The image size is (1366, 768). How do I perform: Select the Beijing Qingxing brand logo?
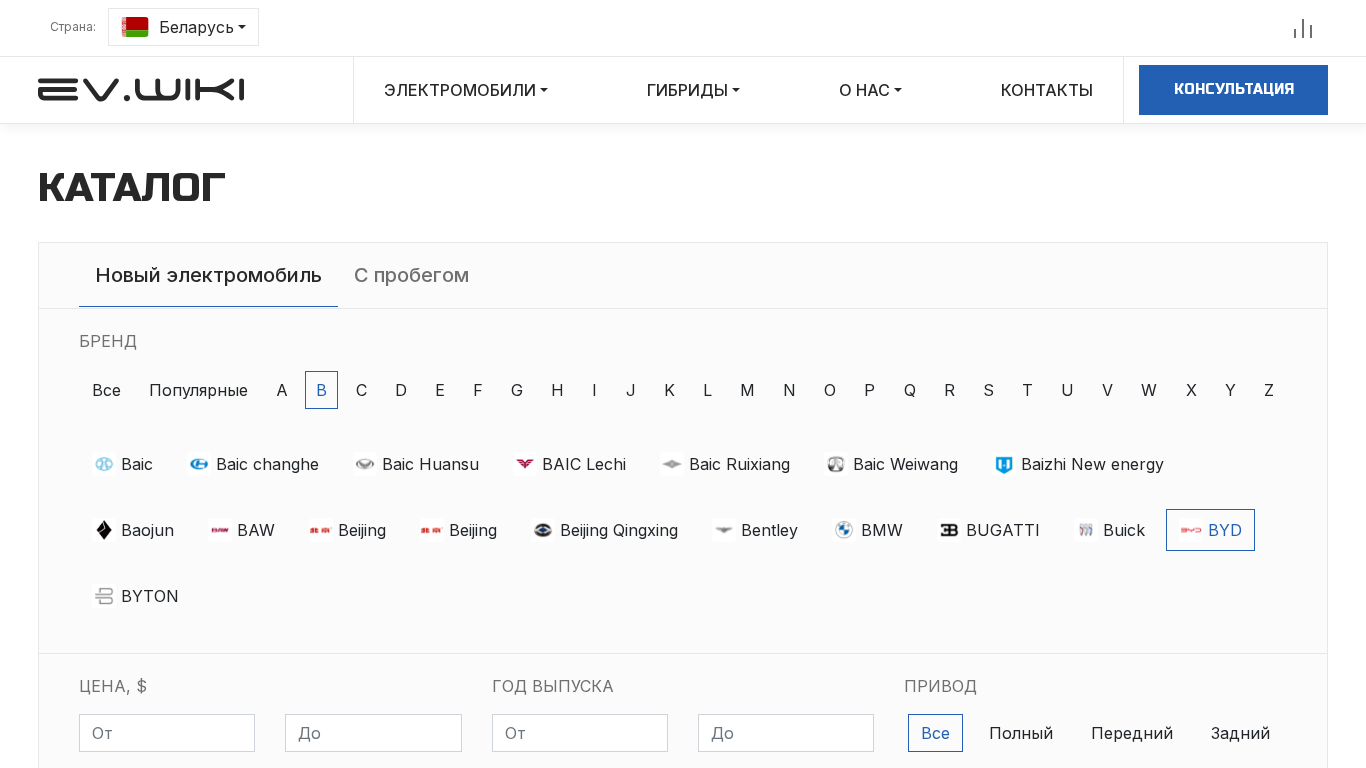(x=543, y=530)
